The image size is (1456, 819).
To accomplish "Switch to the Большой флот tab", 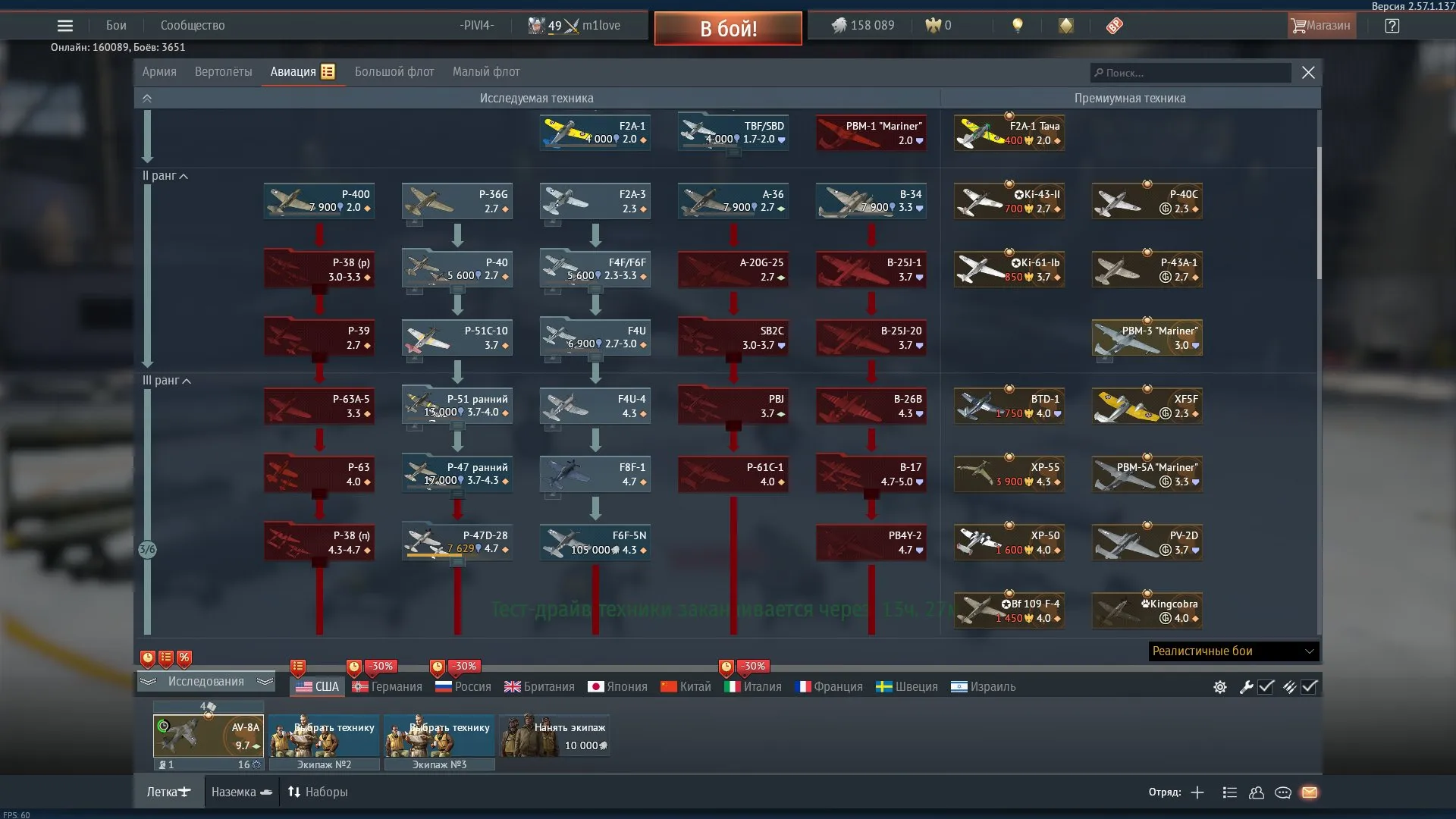I will pos(394,72).
